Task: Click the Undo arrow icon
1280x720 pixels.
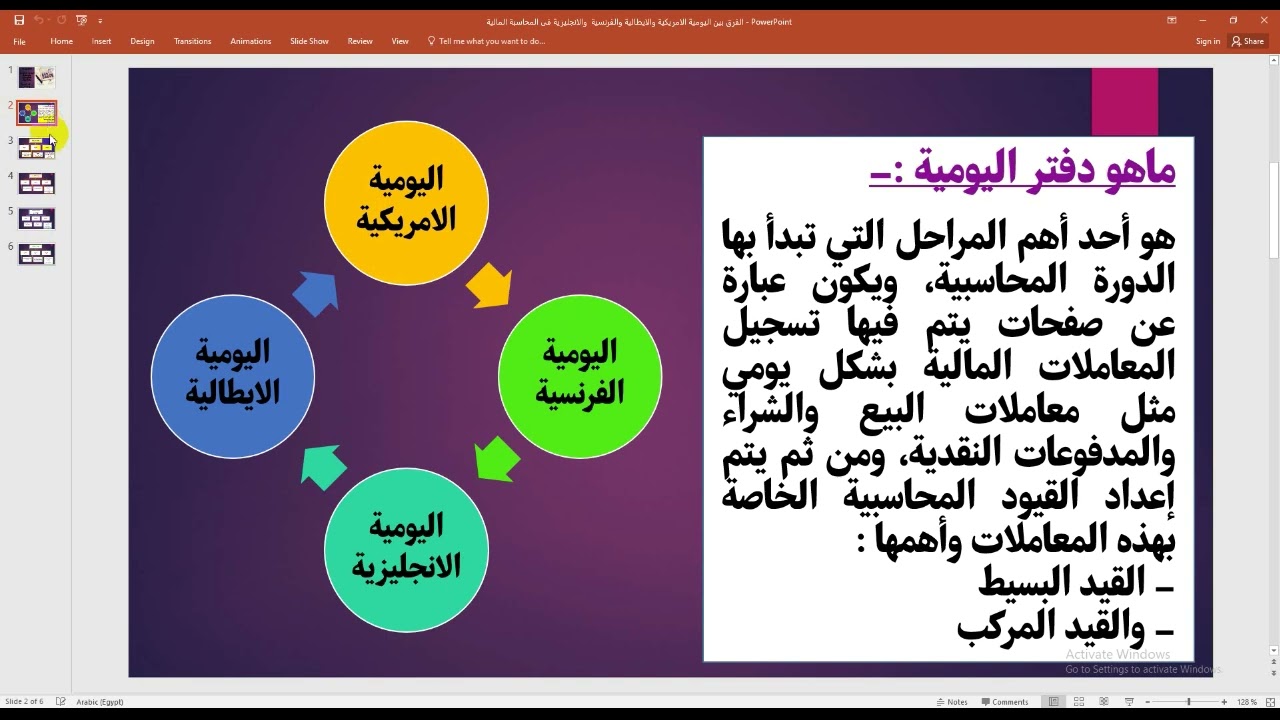Action: [x=39, y=20]
